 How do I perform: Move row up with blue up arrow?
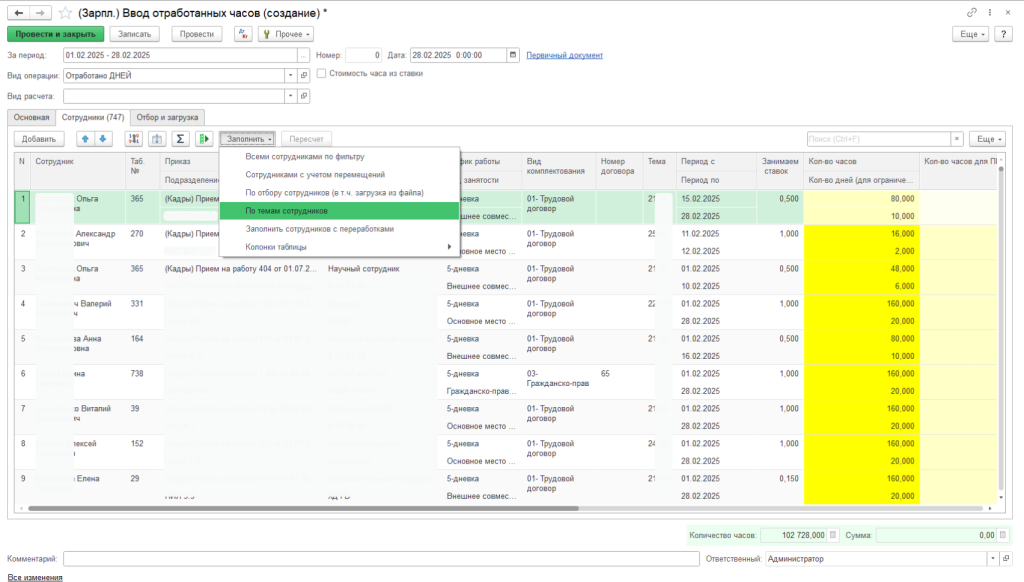pos(85,139)
